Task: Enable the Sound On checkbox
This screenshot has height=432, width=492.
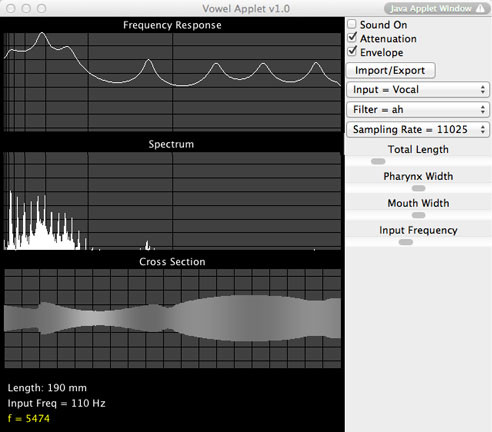Action: click(352, 24)
